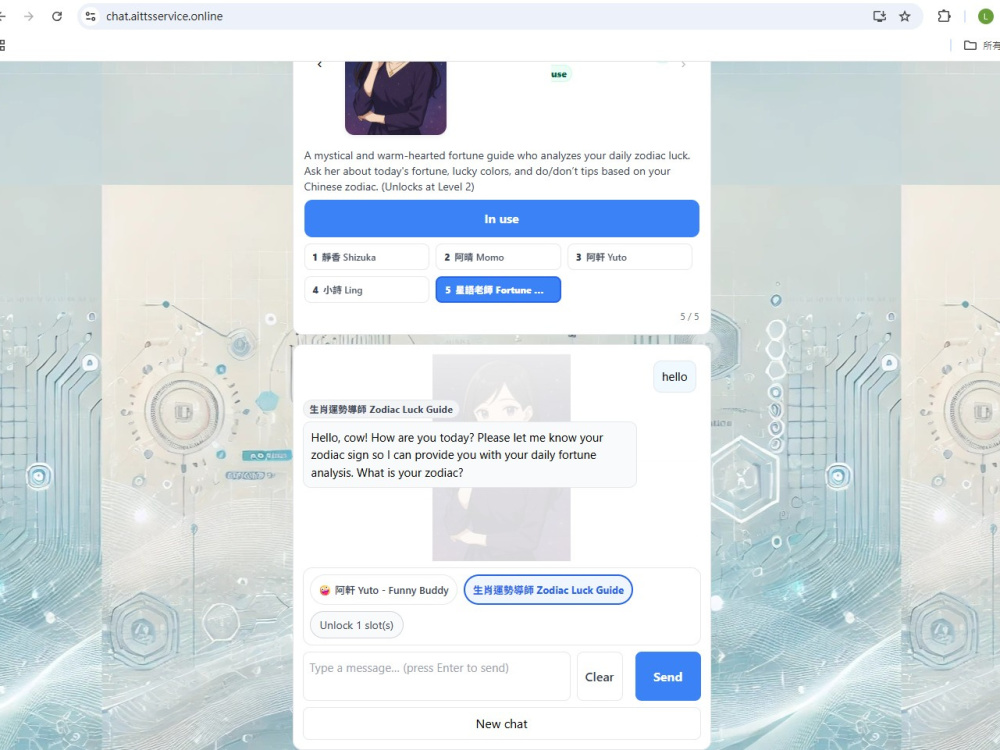The width and height of the screenshot is (1000, 750).
Task: Go to next character with right chevron
Action: pyautogui.click(x=683, y=64)
